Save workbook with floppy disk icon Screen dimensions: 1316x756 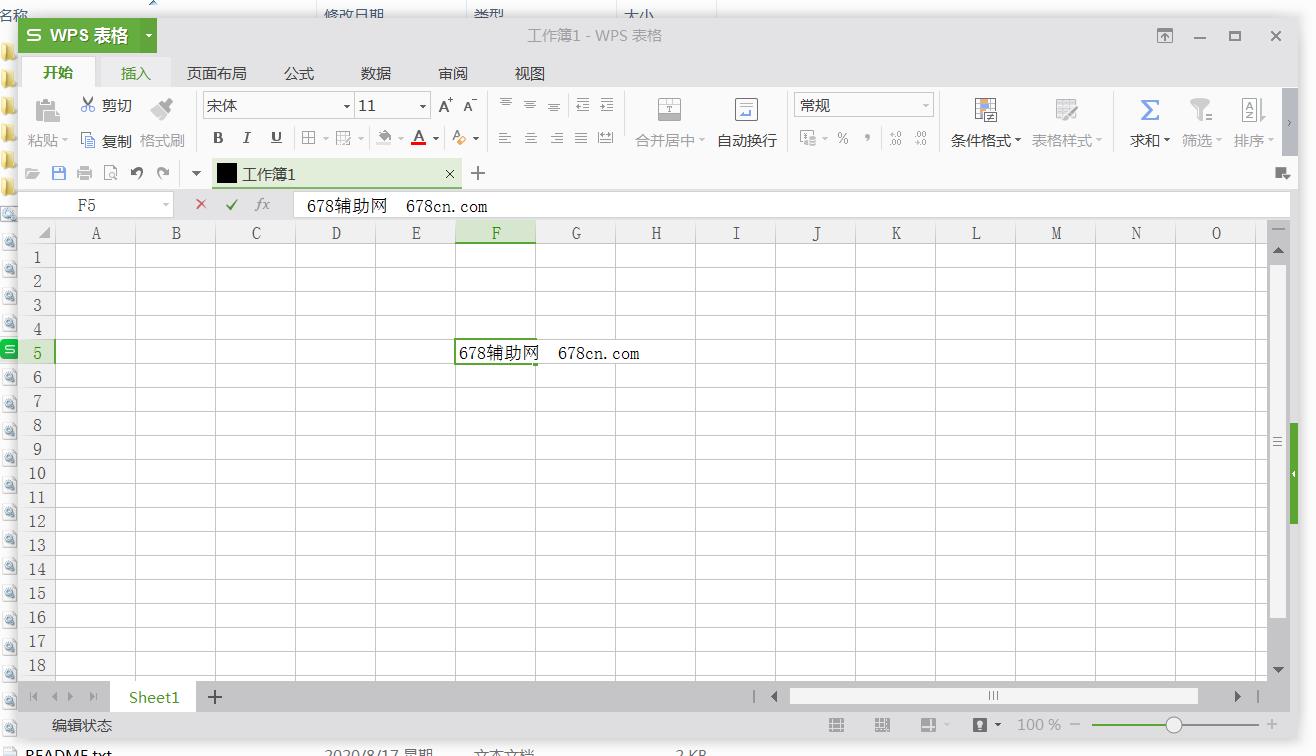point(59,173)
